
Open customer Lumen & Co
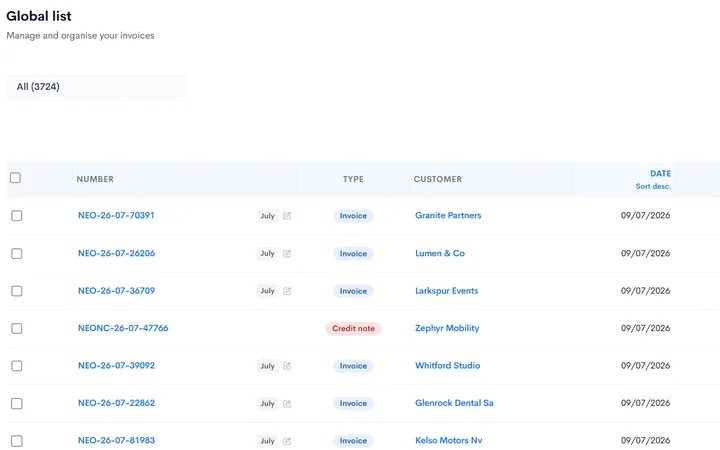440,253
